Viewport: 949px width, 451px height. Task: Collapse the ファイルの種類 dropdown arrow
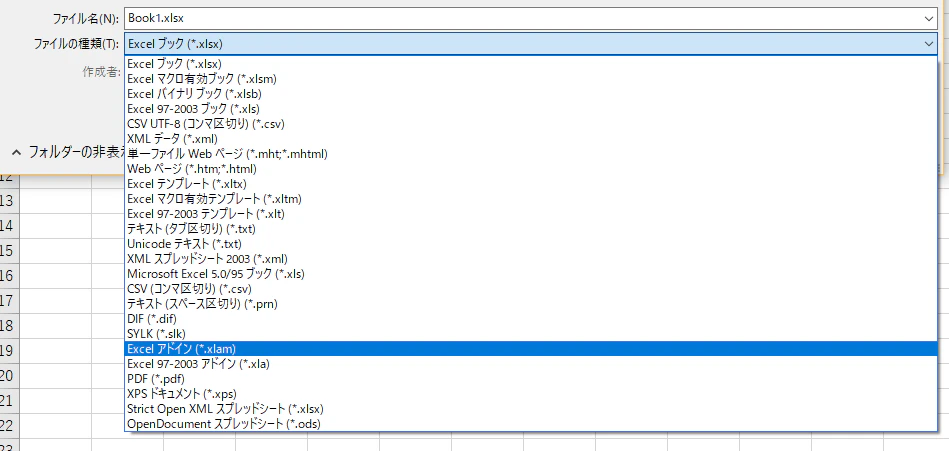pos(929,44)
